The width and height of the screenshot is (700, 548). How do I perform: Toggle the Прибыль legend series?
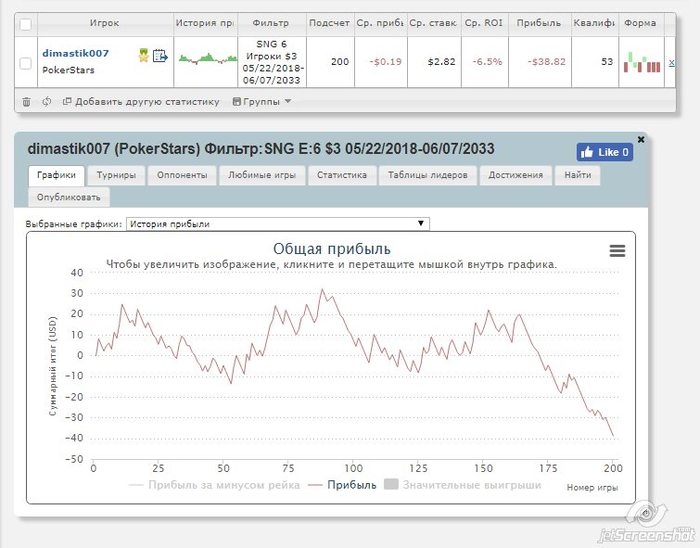point(342,485)
